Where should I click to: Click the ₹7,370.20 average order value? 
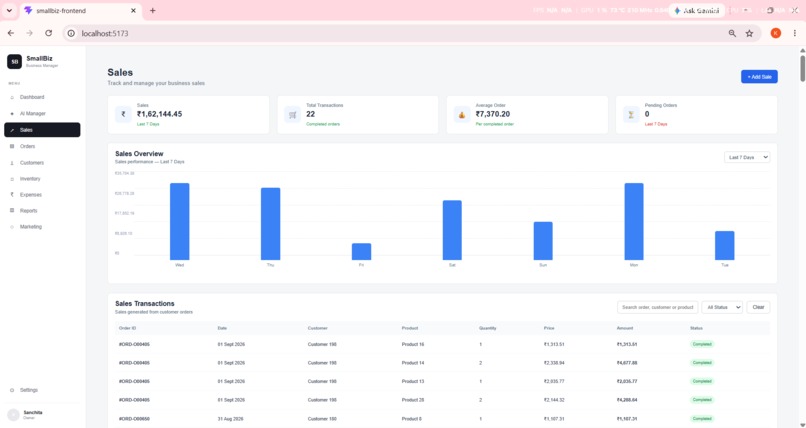[x=493, y=114]
